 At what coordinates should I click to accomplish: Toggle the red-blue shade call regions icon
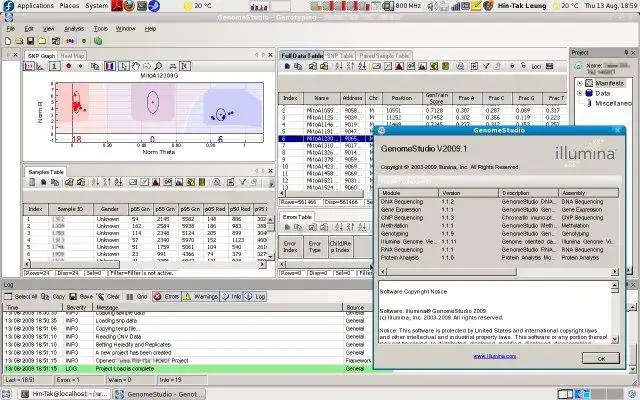click(x=109, y=66)
